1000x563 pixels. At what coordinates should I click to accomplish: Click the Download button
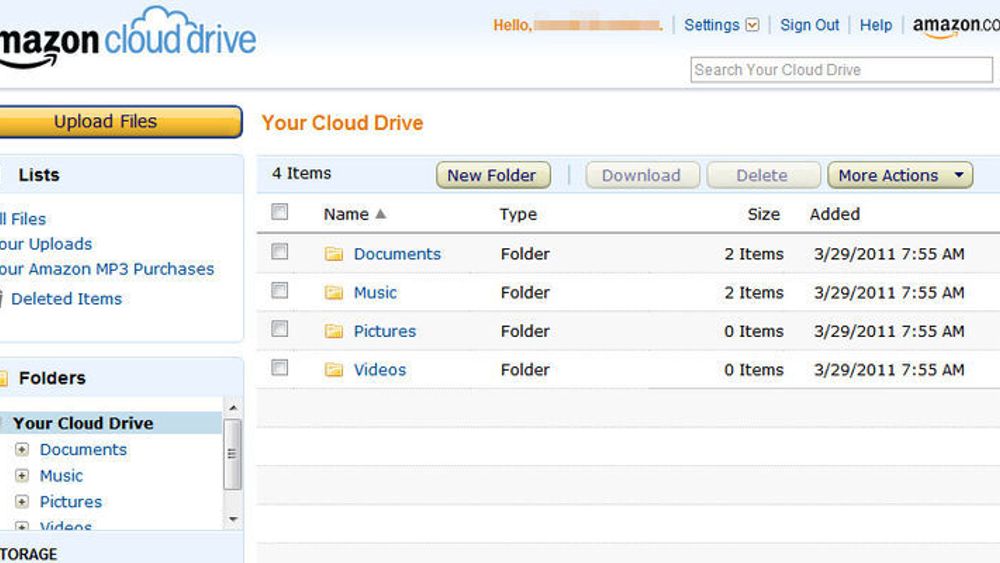pos(642,175)
